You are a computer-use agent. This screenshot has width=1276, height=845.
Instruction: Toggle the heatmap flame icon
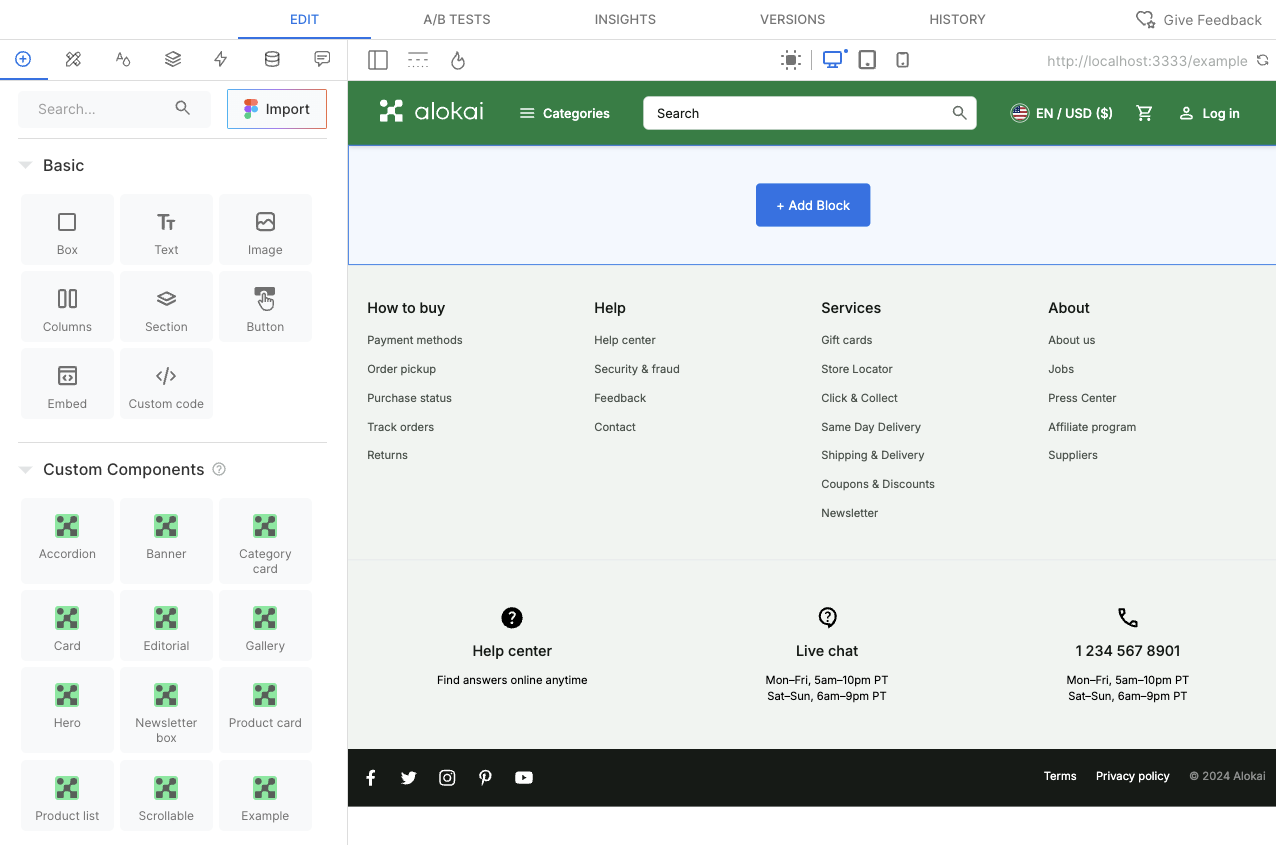point(458,60)
